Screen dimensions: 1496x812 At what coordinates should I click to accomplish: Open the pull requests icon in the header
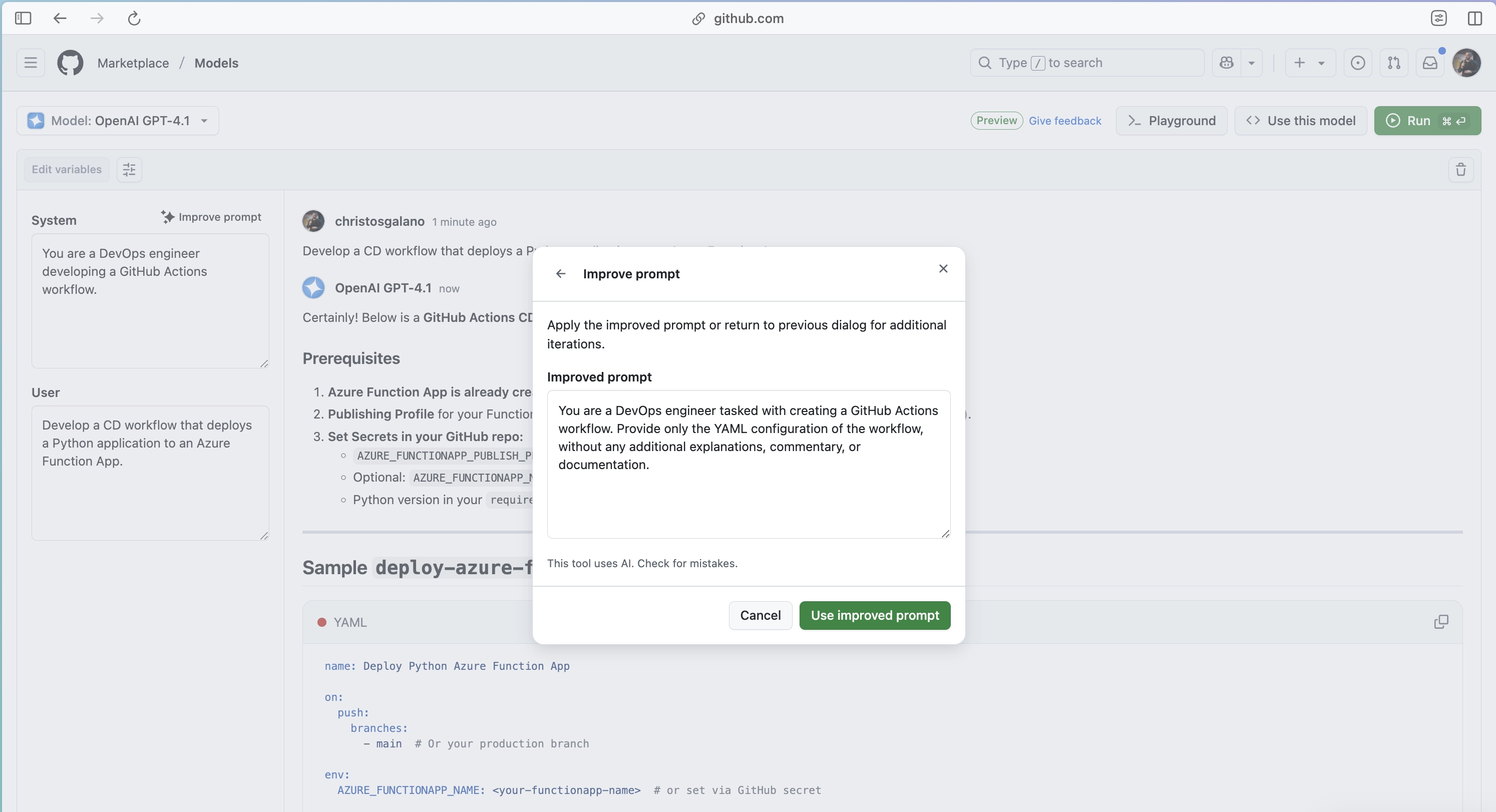pyautogui.click(x=1394, y=63)
